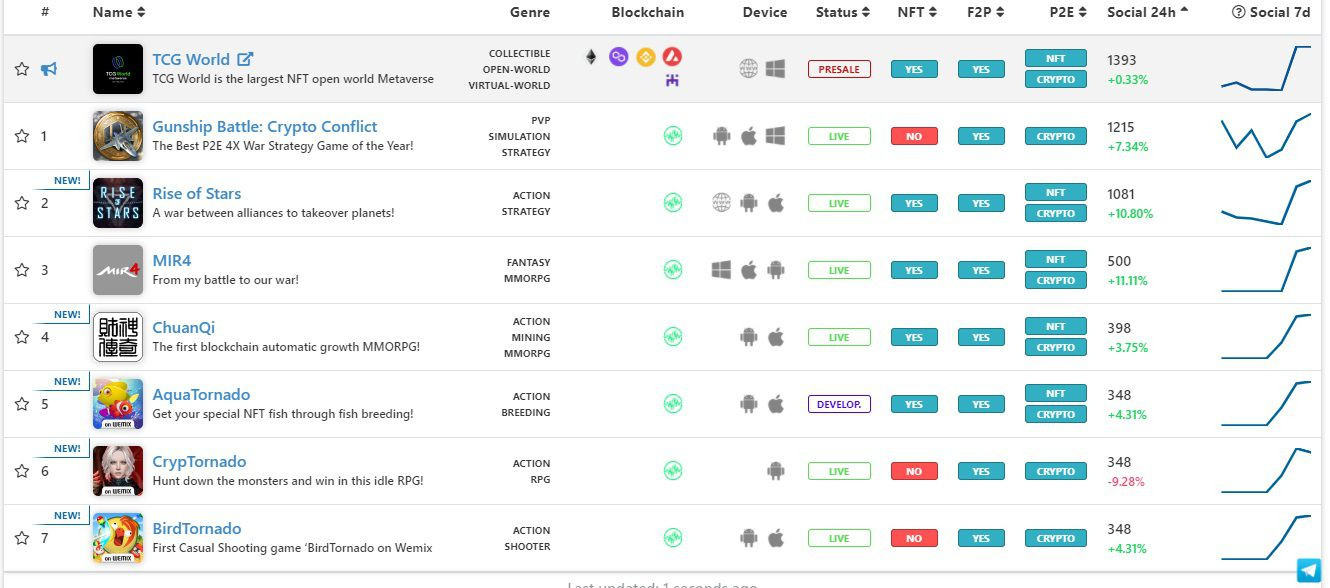
Task: Click the Wemix blockchain icon in BirdTornado row
Action: coord(673,538)
